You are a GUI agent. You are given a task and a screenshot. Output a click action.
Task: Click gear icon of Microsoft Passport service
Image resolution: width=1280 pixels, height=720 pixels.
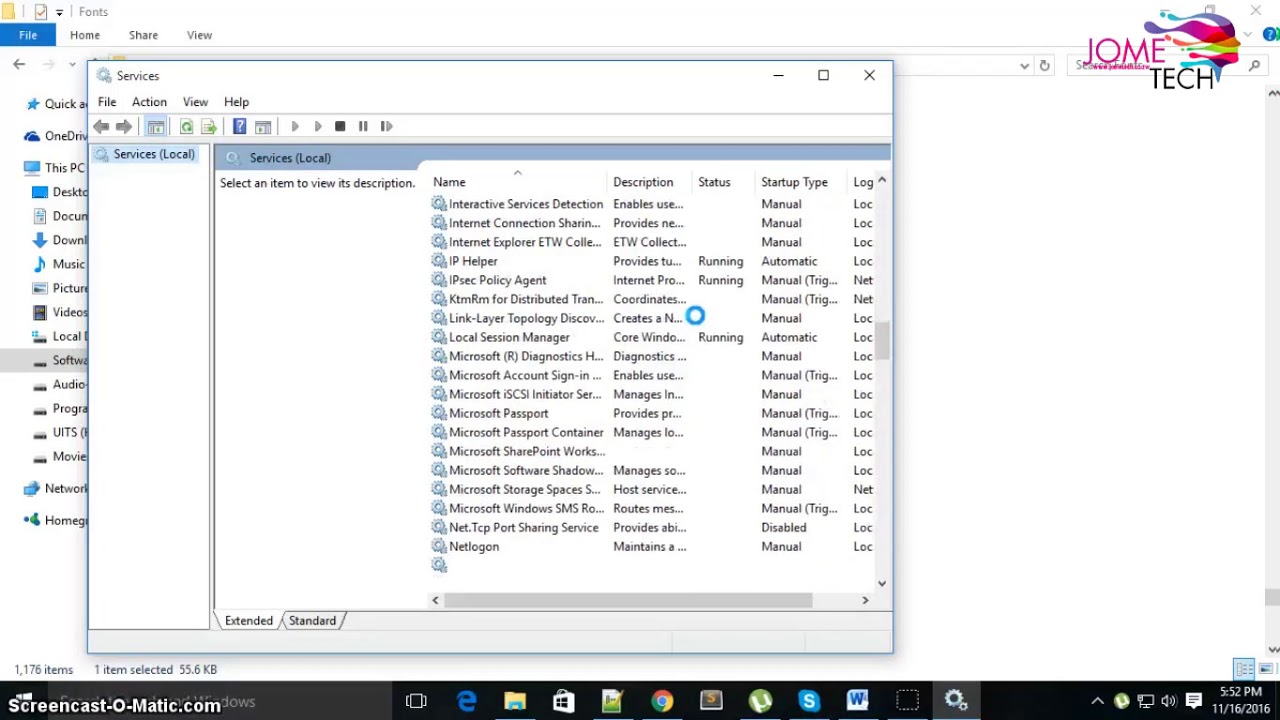click(x=439, y=413)
